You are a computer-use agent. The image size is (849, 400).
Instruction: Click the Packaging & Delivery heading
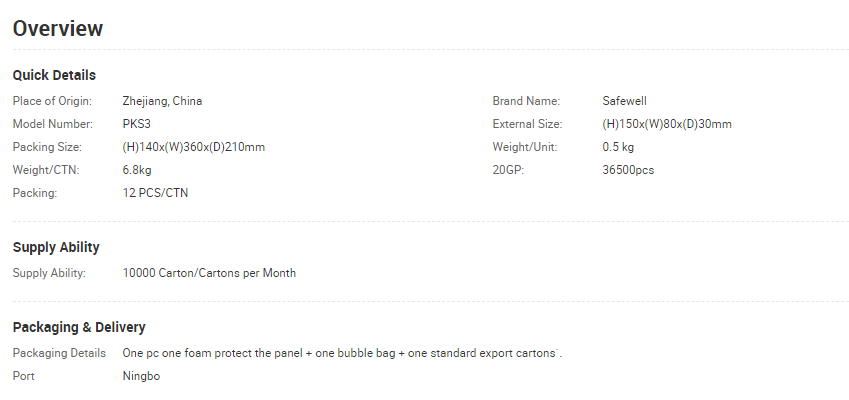click(79, 327)
